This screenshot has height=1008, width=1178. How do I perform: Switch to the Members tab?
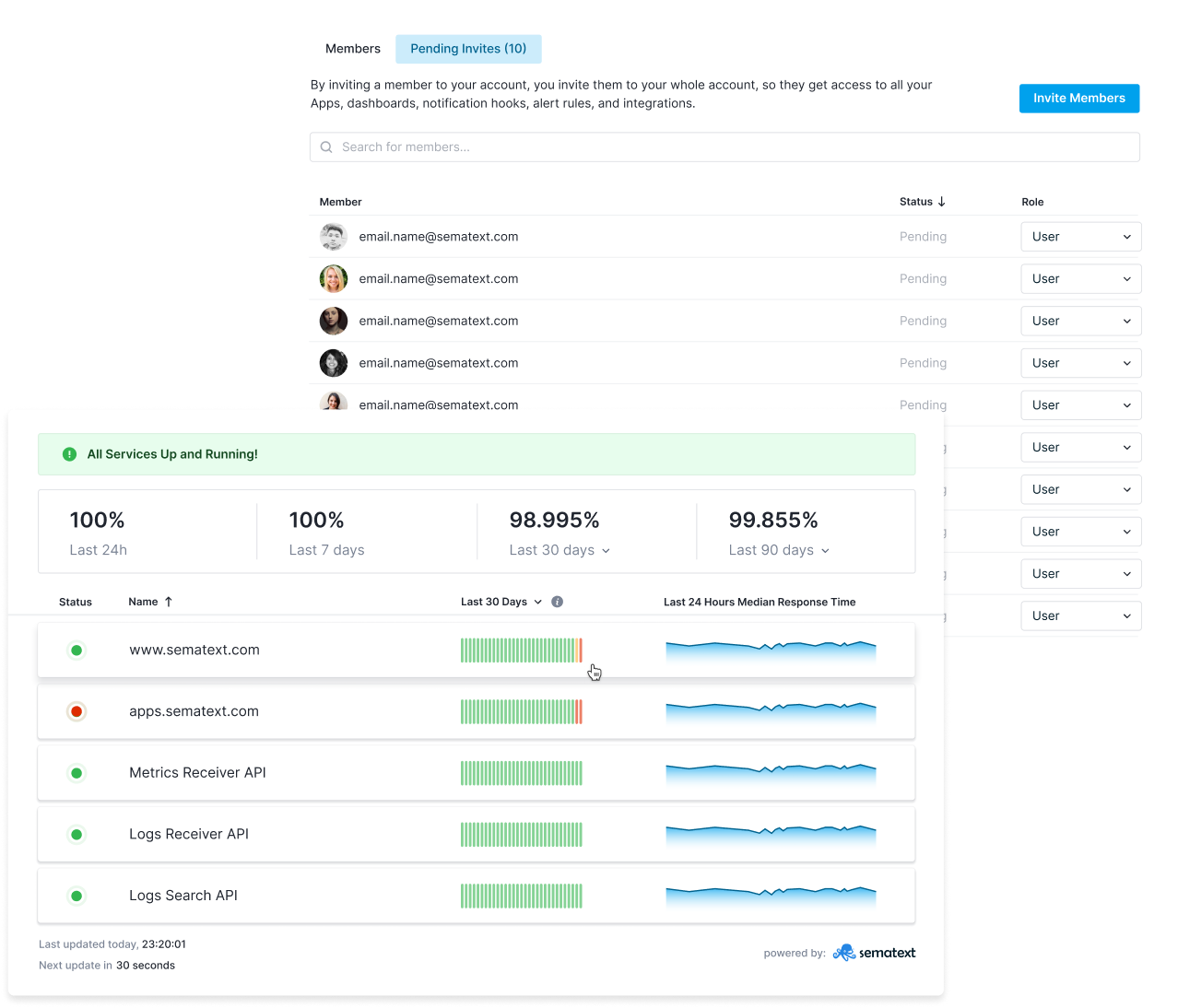(x=352, y=49)
